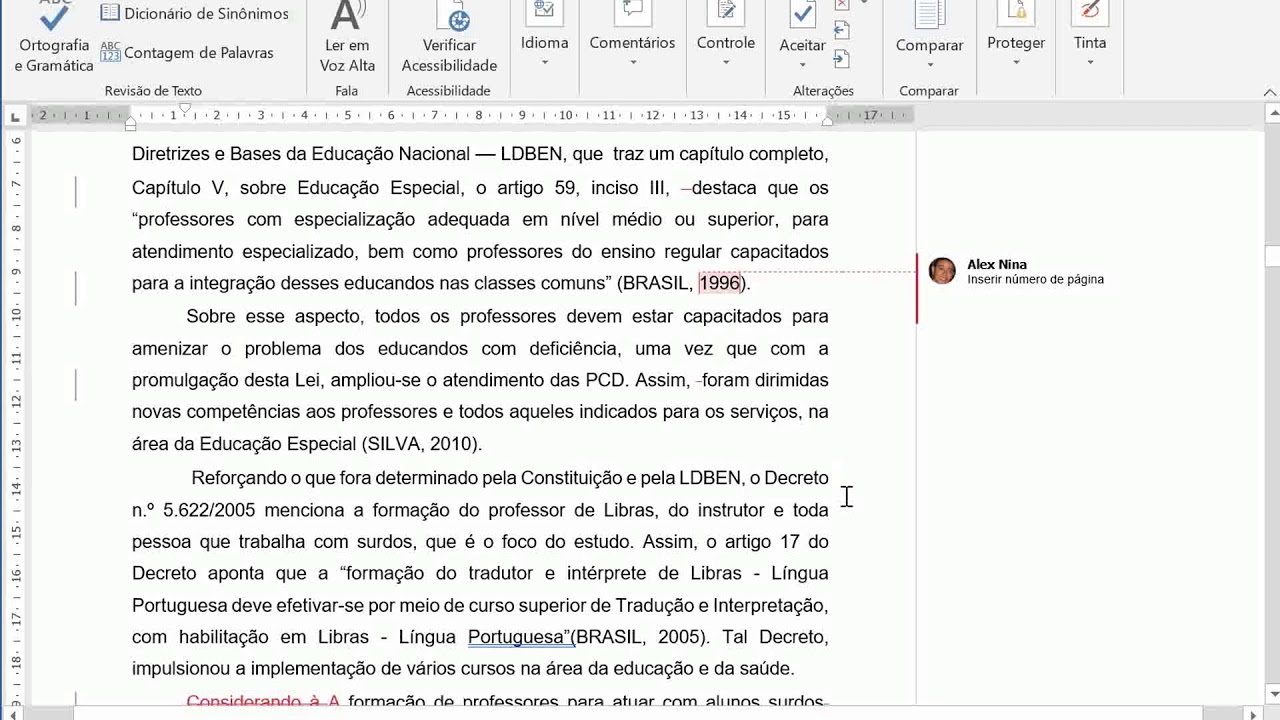1280x720 pixels.
Task: Open the Tinta dropdown arrow
Action: coord(1090,63)
